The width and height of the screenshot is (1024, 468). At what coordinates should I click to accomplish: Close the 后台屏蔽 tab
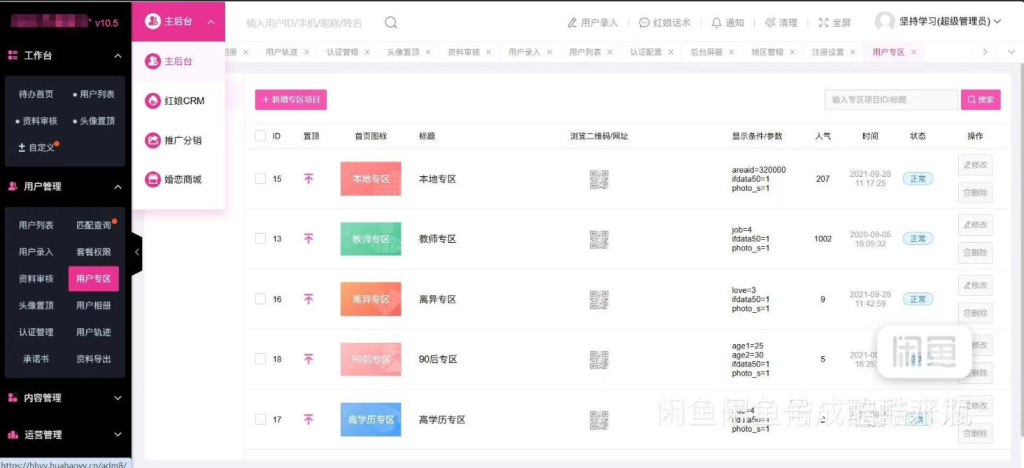[x=731, y=52]
